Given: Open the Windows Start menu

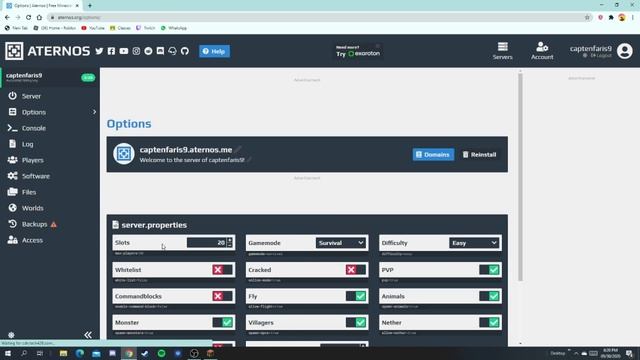Looking at the screenshot, I should coord(8,353).
